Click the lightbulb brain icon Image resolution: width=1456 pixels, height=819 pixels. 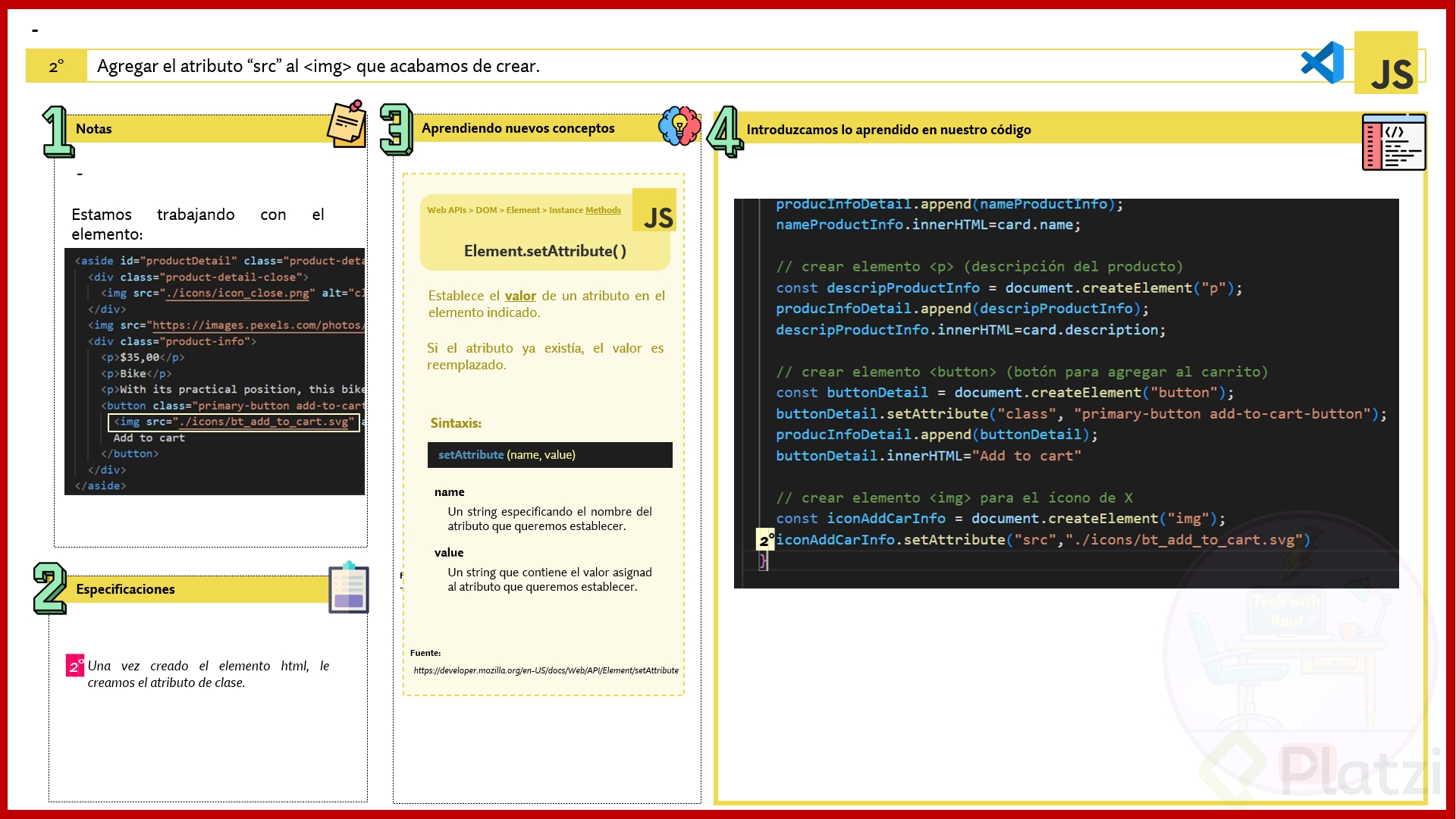point(679,126)
